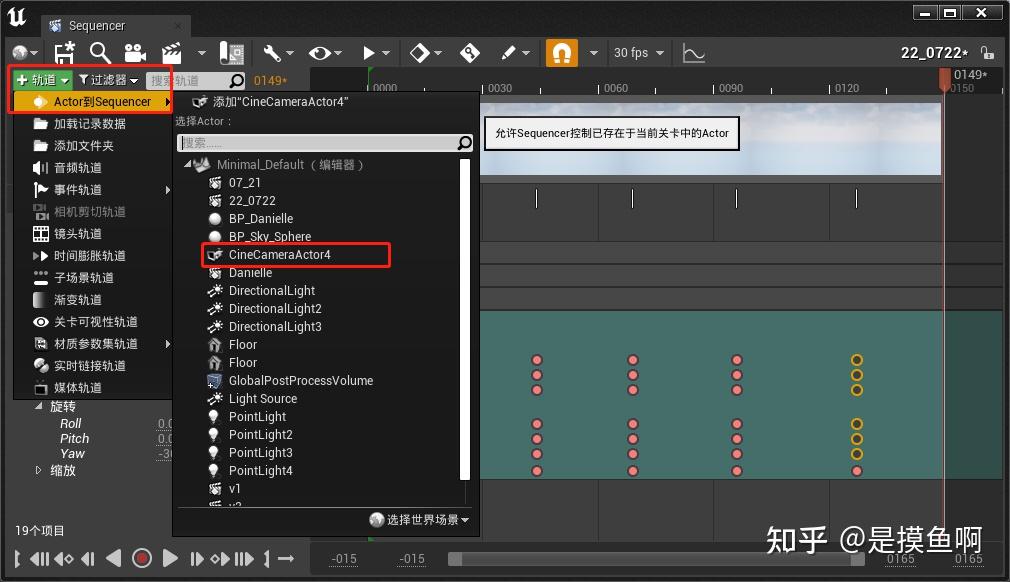Viewport: 1010px width, 582px height.
Task: Click the 选择世界场景 button
Action: coord(418,520)
